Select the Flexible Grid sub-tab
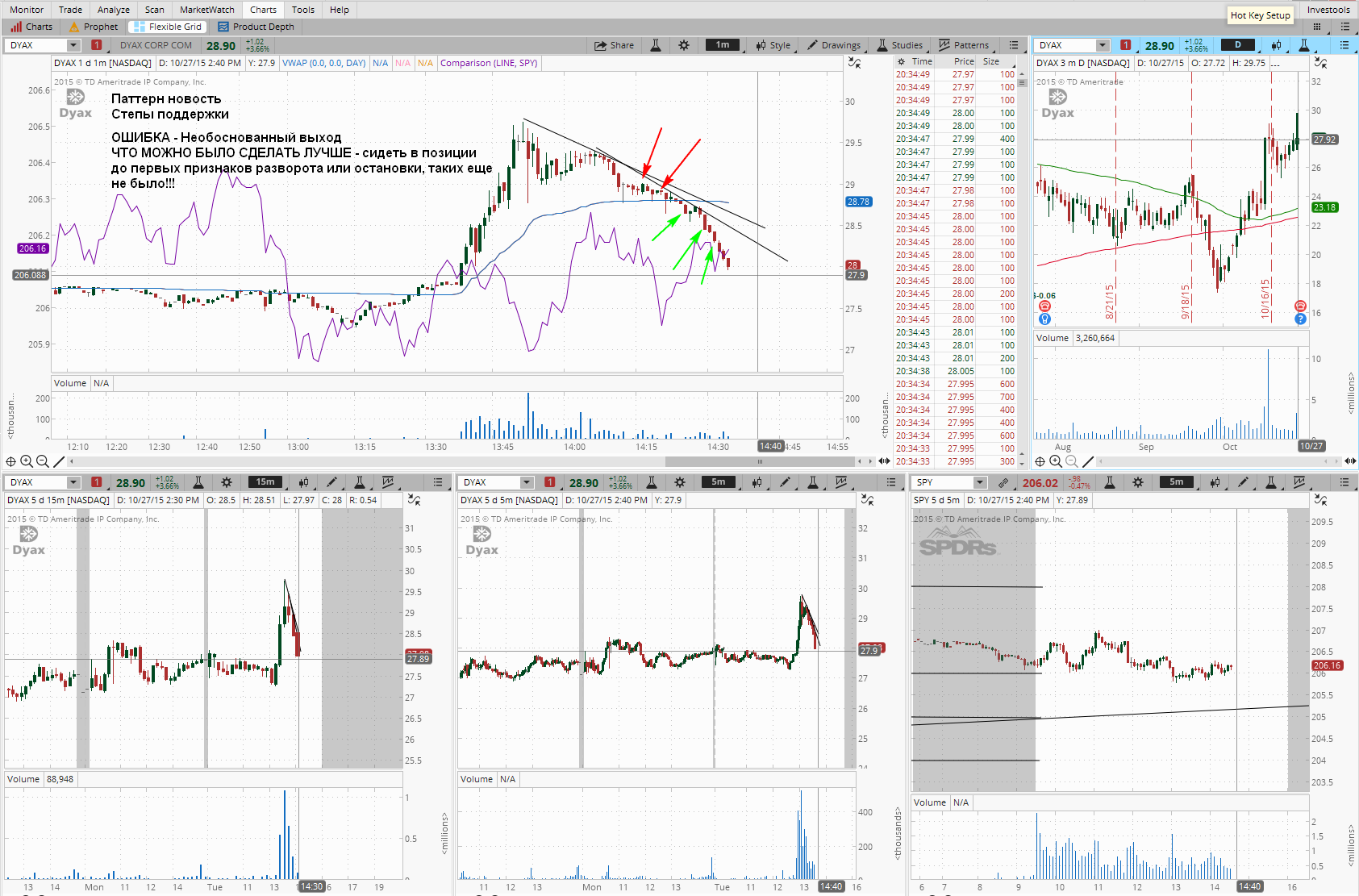 (x=168, y=27)
